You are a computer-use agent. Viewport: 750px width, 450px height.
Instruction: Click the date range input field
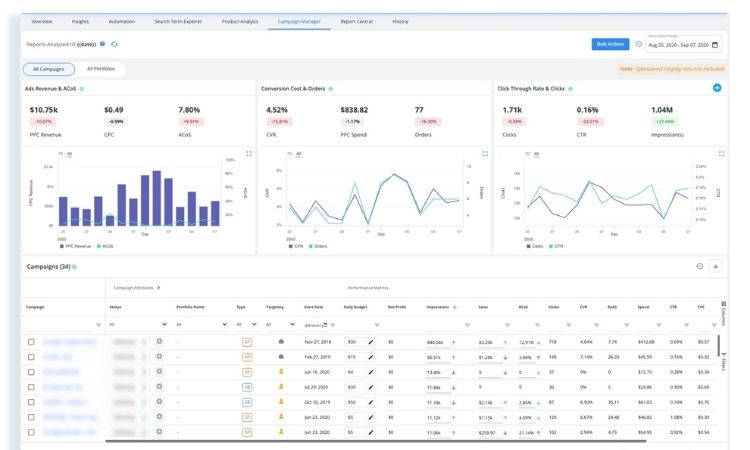click(678, 45)
